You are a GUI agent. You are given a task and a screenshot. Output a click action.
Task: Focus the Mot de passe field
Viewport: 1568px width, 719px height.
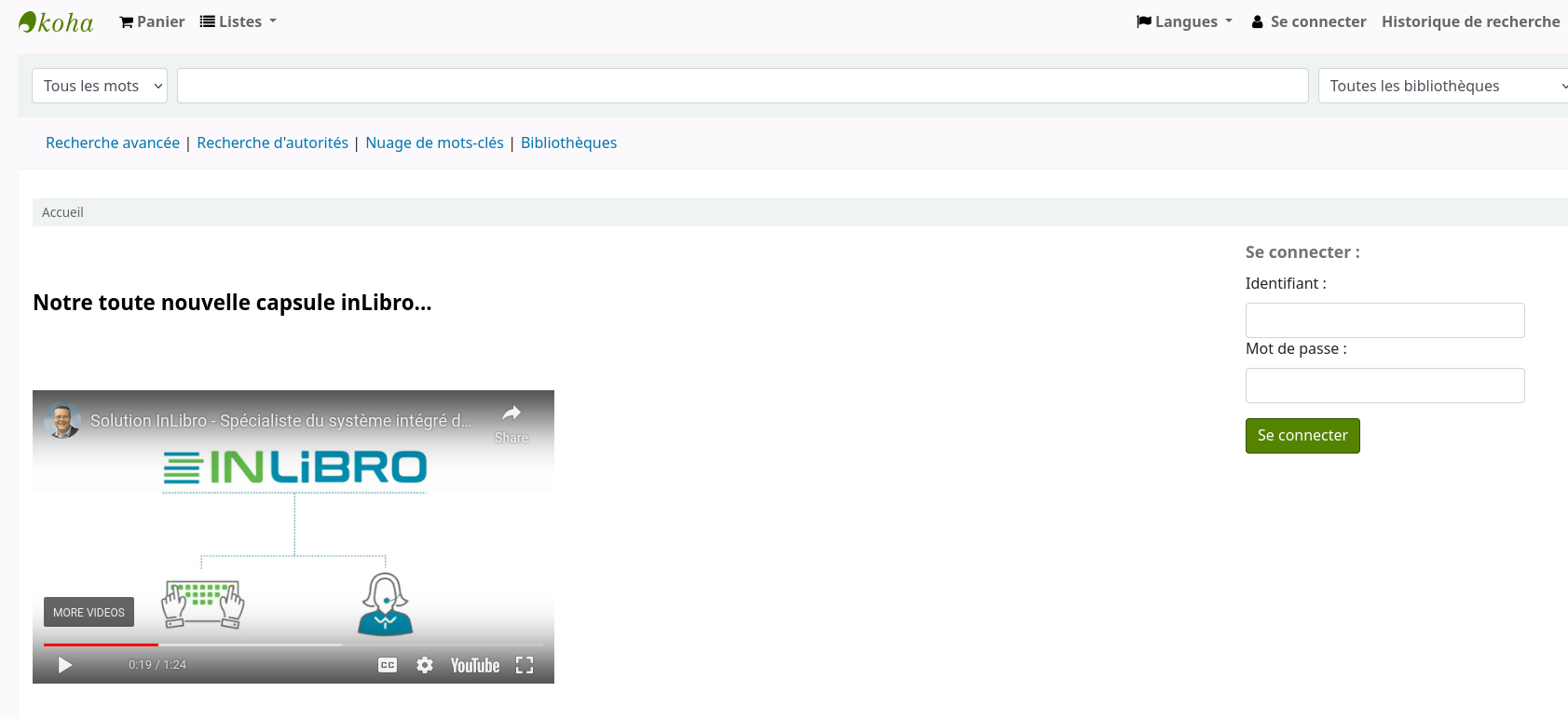coord(1384,386)
